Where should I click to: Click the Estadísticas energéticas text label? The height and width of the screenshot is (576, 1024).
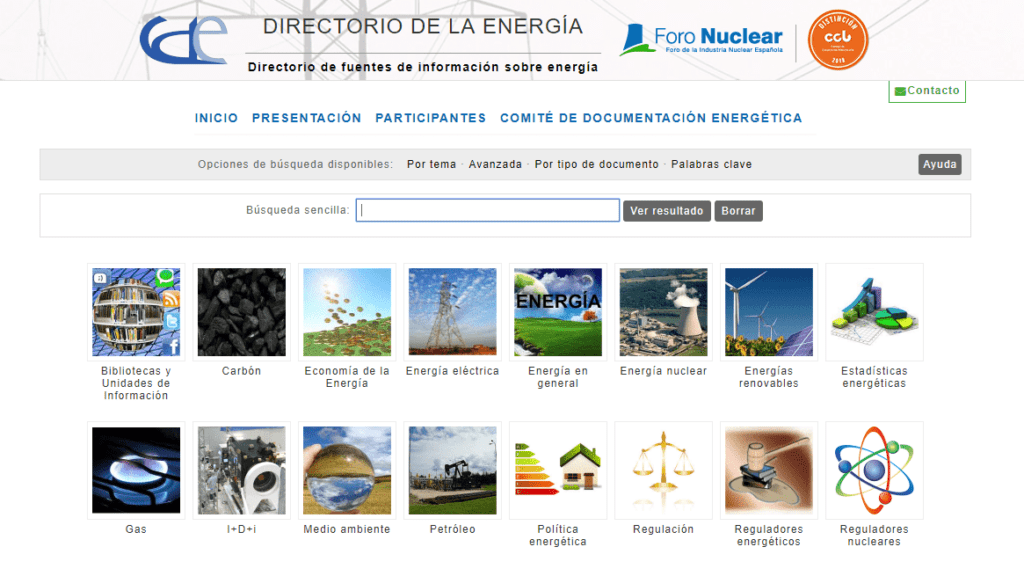[x=874, y=377]
